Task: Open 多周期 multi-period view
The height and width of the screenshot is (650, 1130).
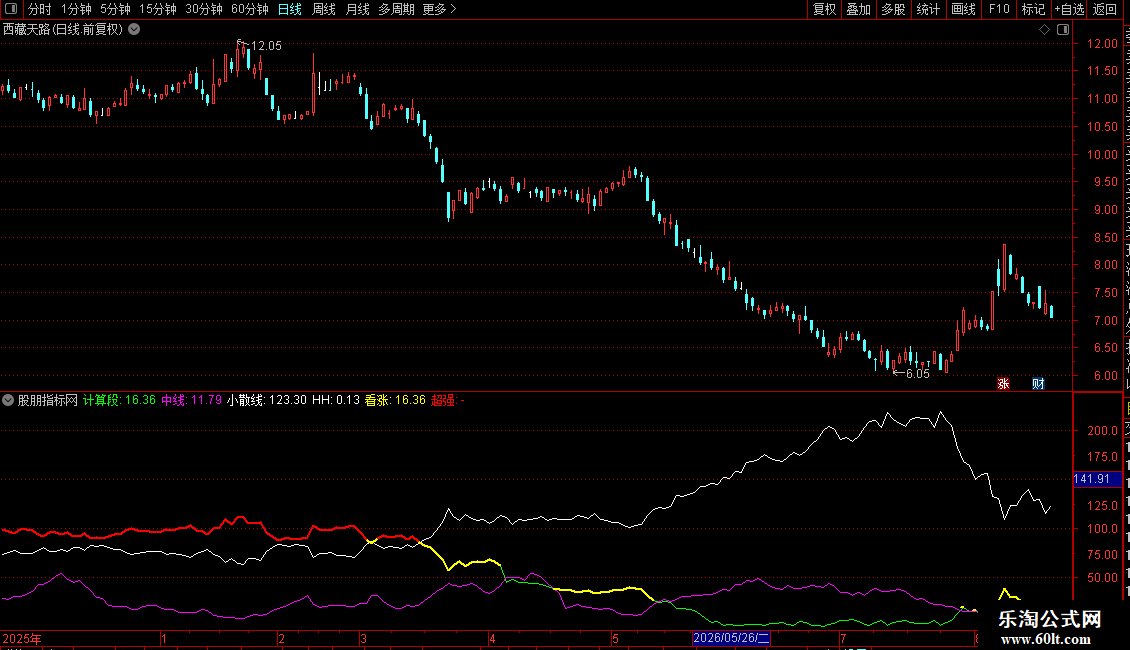Action: coord(396,9)
